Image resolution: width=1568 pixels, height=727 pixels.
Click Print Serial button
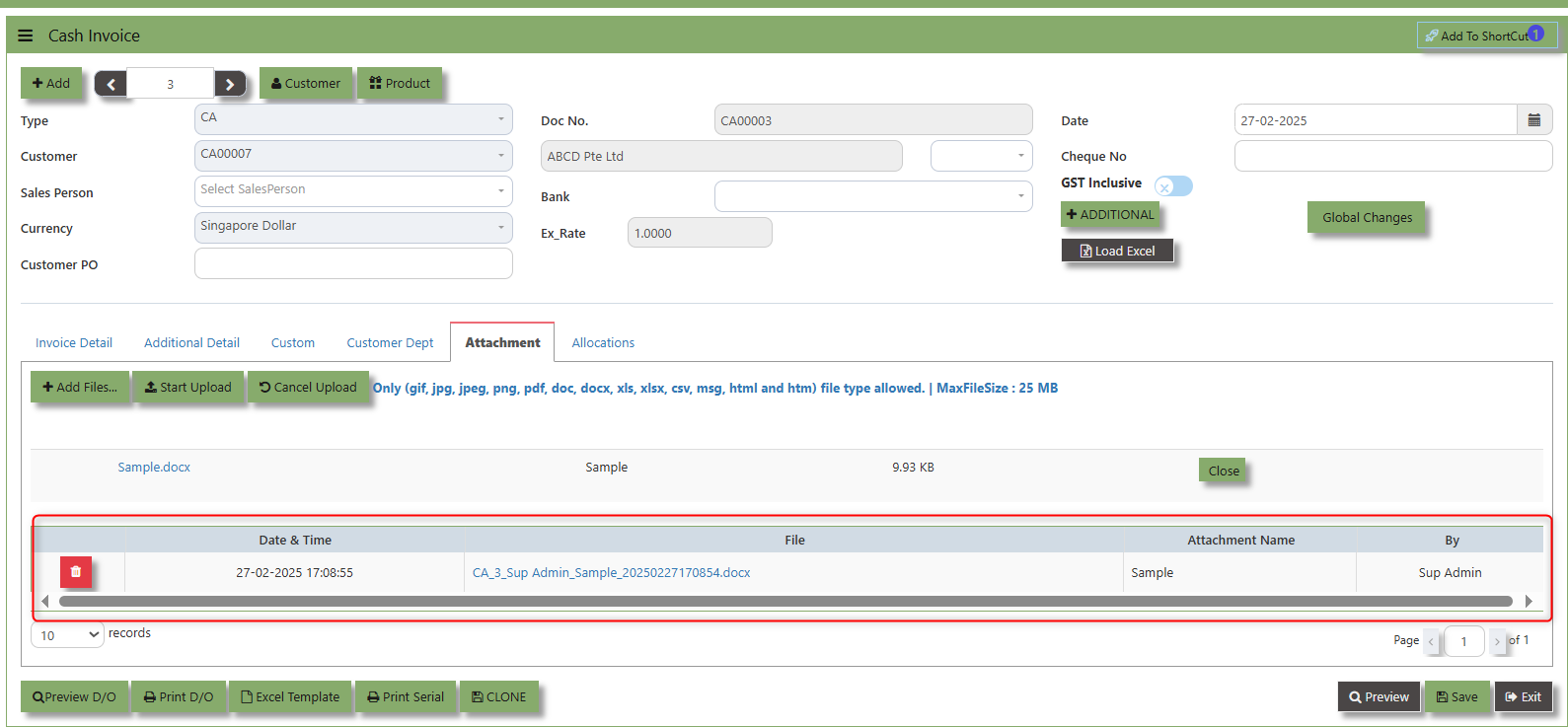tap(406, 696)
